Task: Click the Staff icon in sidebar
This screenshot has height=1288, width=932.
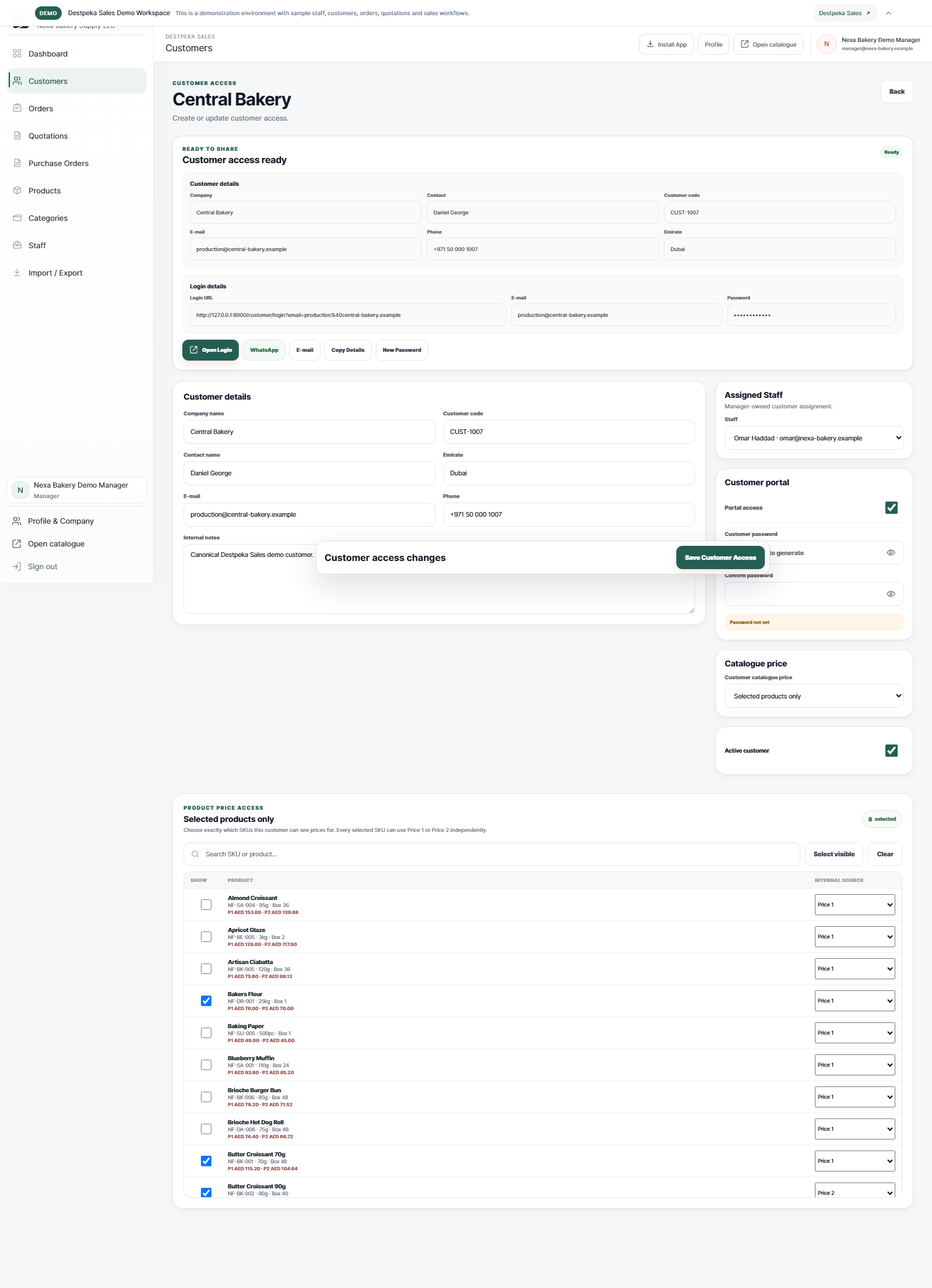Action: (17, 245)
